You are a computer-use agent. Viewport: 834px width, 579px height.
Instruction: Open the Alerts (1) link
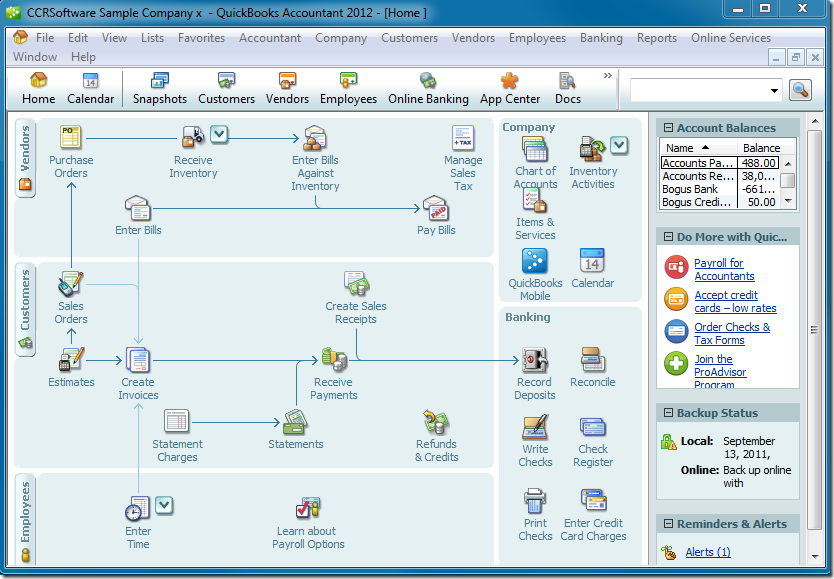[708, 552]
